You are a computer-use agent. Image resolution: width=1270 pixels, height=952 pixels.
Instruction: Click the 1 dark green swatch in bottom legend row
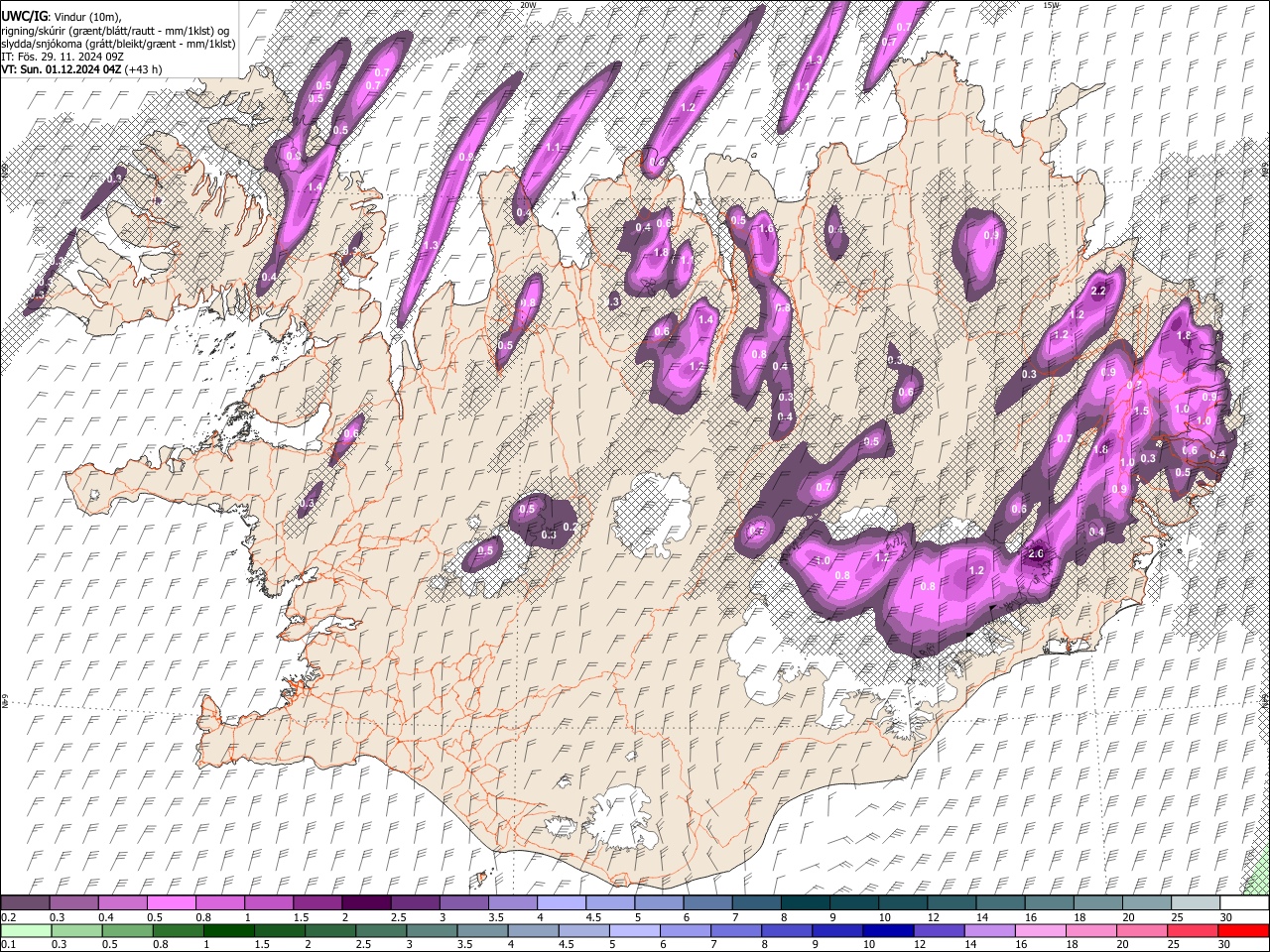[229, 930]
